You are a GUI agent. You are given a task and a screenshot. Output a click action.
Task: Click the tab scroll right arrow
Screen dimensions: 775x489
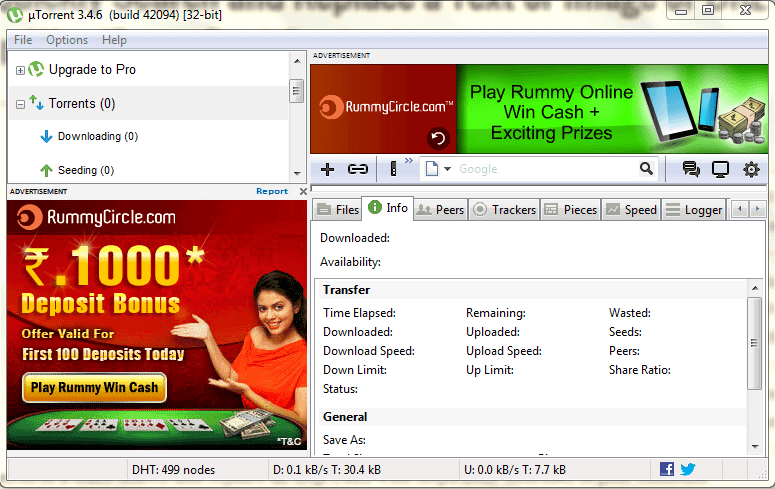[x=757, y=209]
